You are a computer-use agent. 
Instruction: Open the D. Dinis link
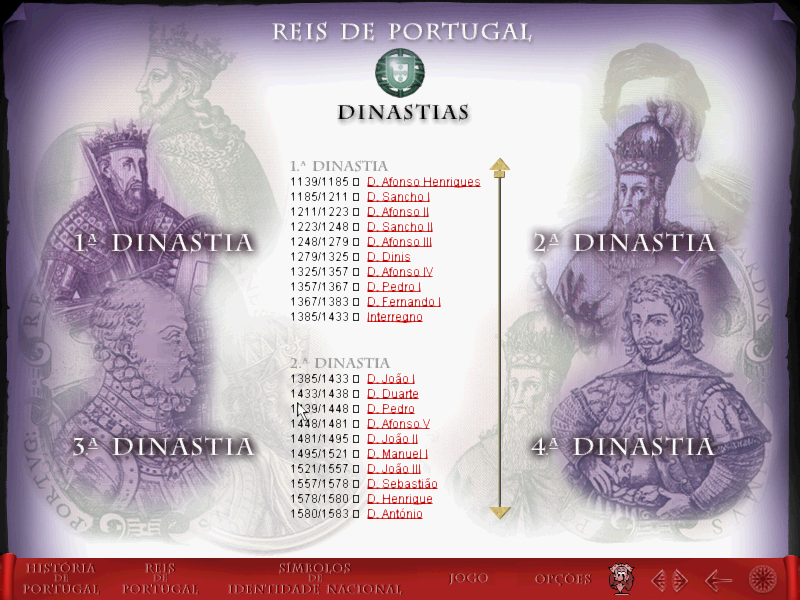tap(389, 257)
